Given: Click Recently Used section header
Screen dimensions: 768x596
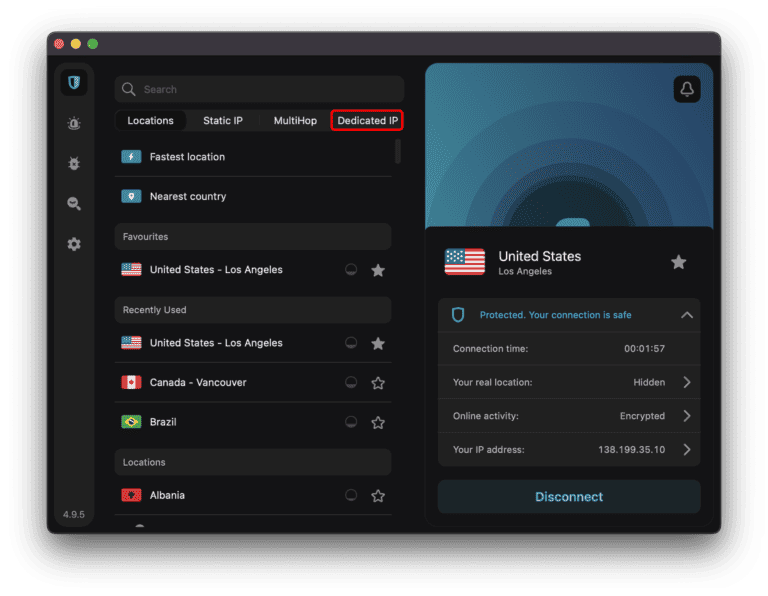Looking at the screenshot, I should pos(253,310).
